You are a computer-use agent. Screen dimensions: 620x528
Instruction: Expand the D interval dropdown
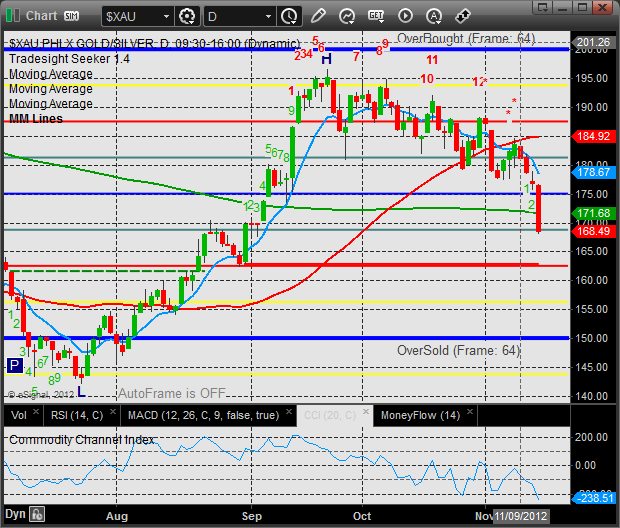pyautogui.click(x=268, y=16)
